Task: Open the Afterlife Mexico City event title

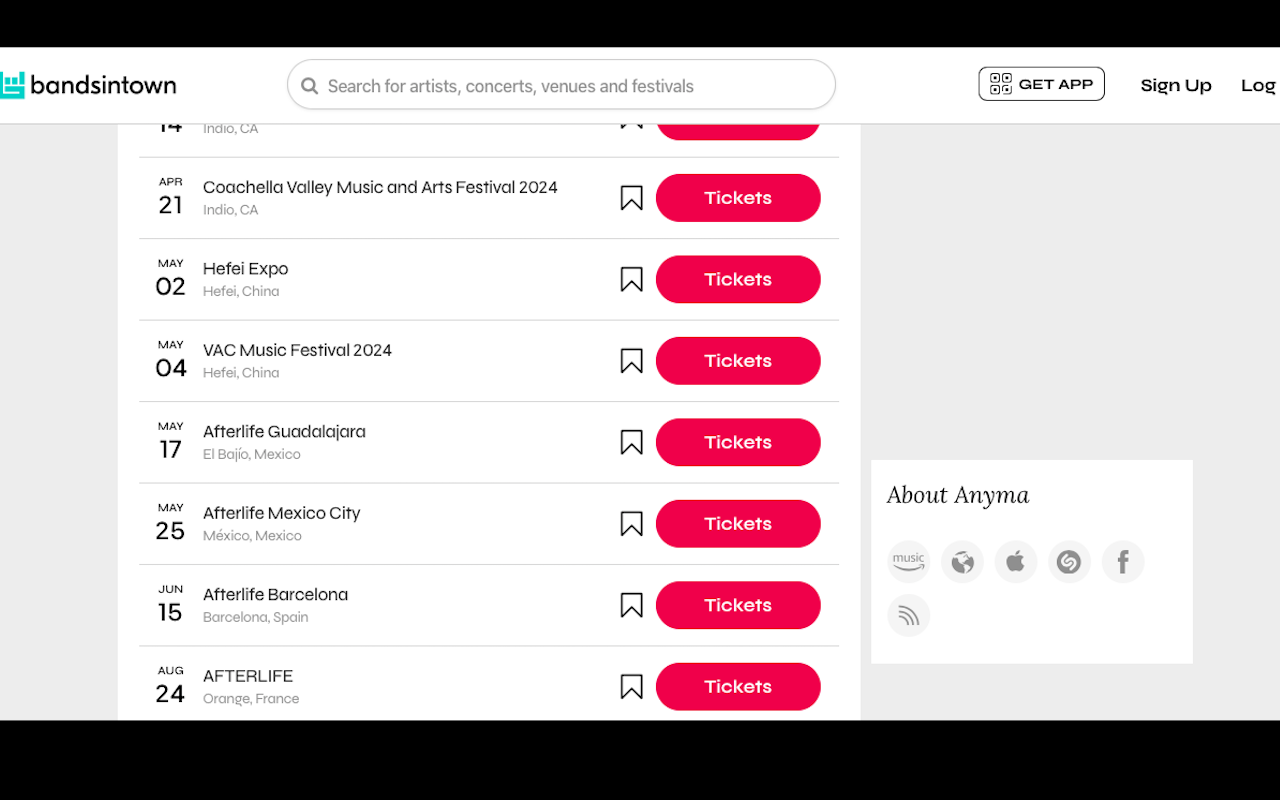Action: 282,513
